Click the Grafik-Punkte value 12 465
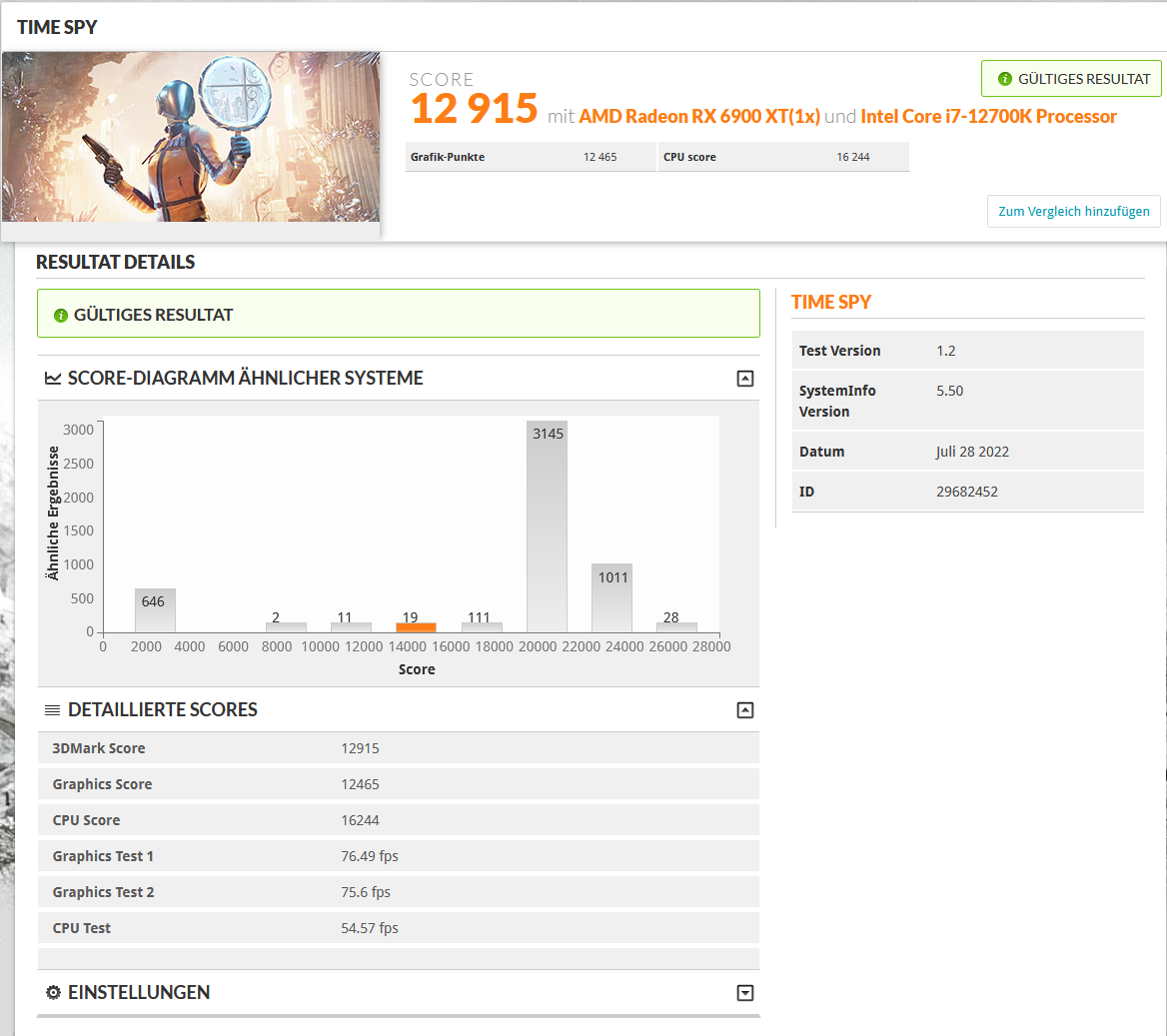 (x=599, y=157)
